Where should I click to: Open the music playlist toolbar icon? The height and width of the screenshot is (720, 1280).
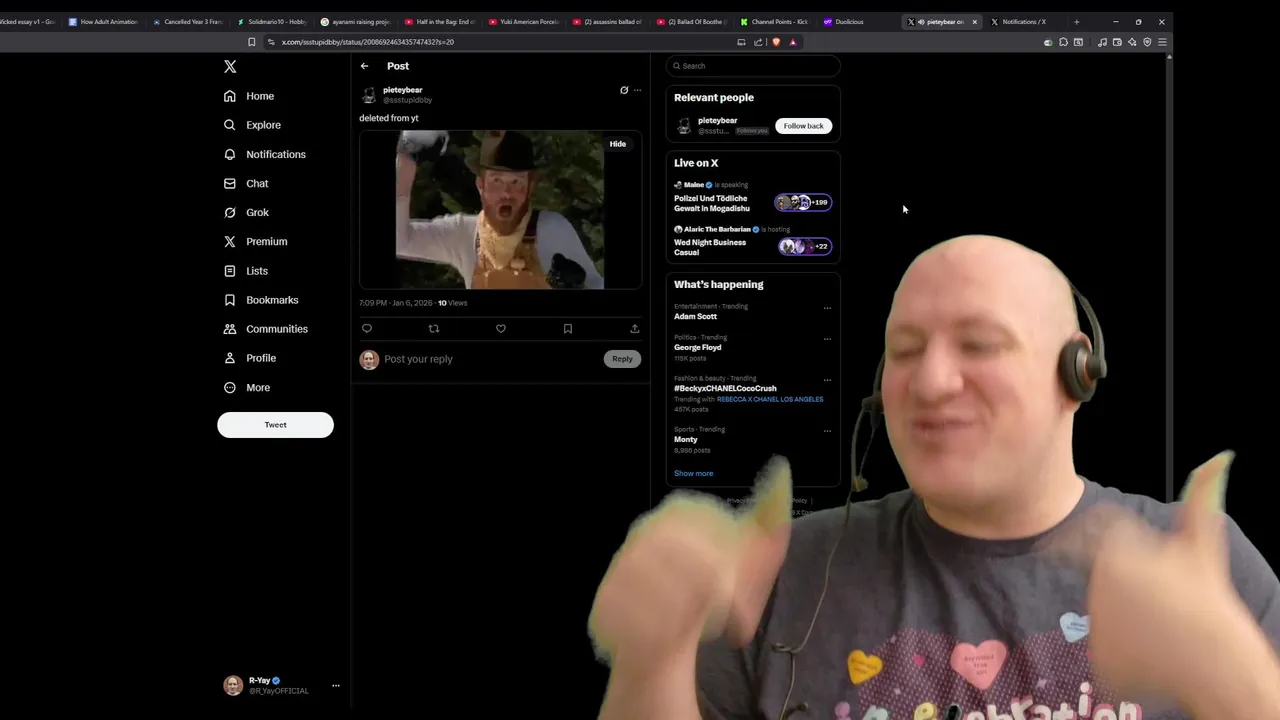tap(1102, 42)
